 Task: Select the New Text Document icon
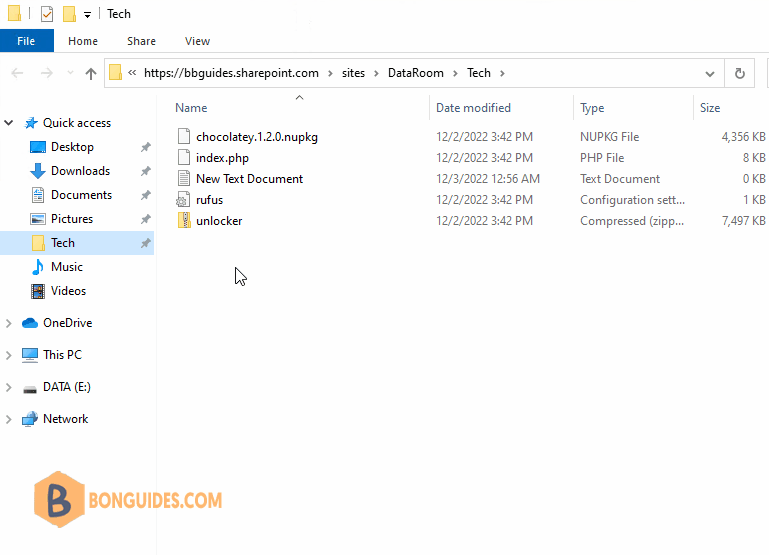[184, 178]
